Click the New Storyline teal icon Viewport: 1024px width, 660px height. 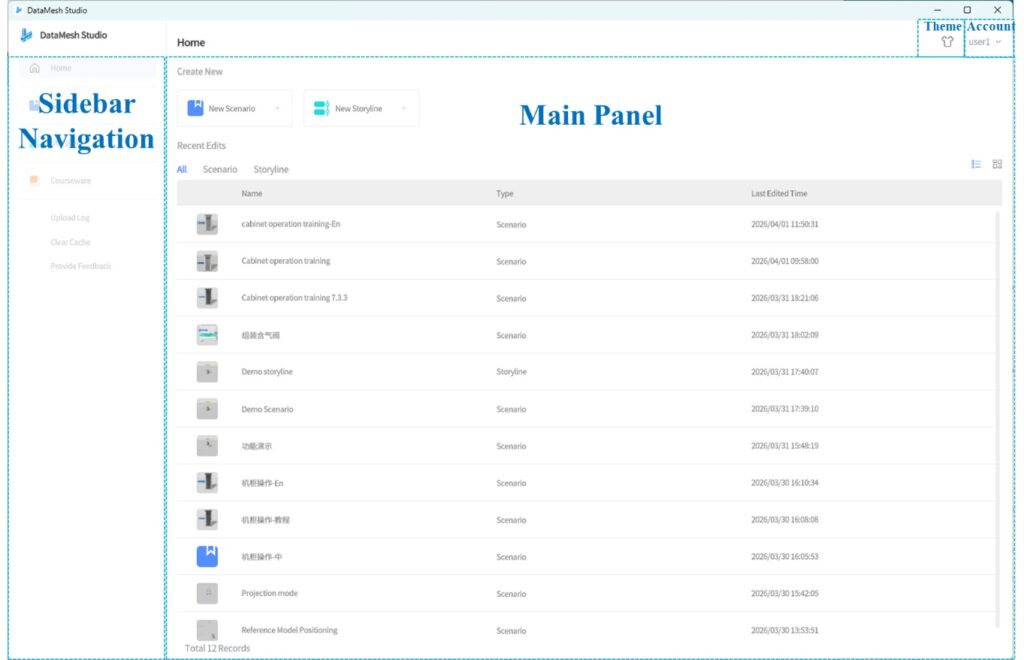coord(321,108)
